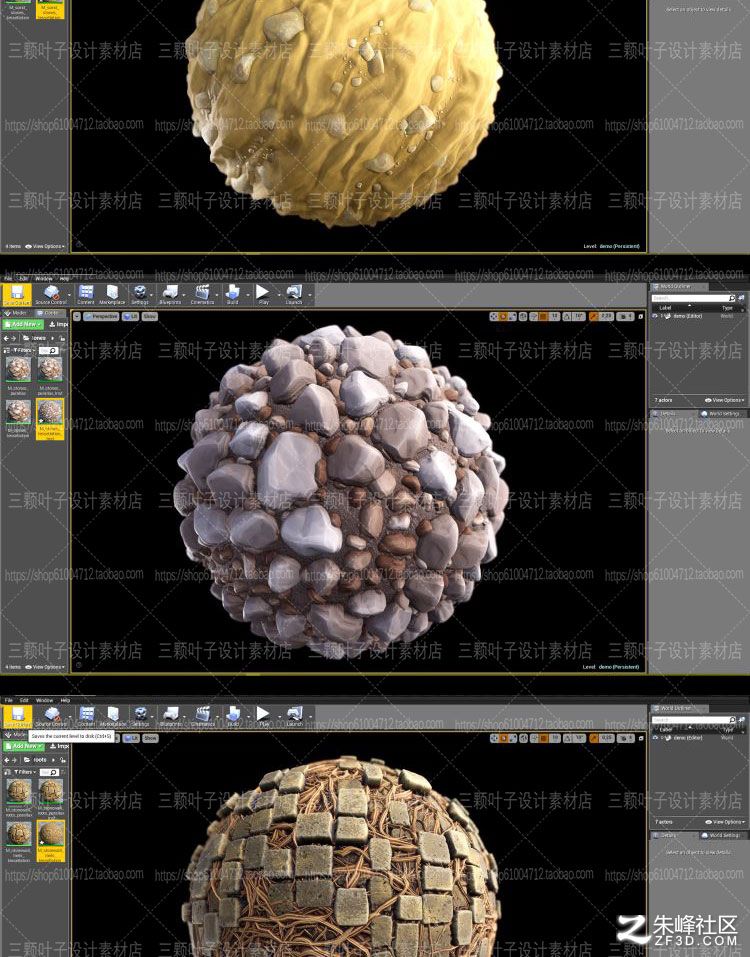Click Play in the stones editor toolbar
This screenshot has width=750, height=957.
point(263,295)
